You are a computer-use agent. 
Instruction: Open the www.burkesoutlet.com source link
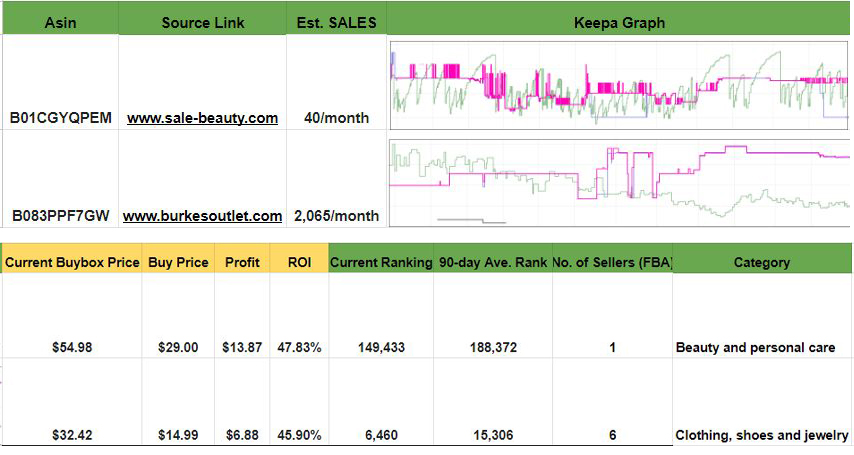(x=202, y=216)
